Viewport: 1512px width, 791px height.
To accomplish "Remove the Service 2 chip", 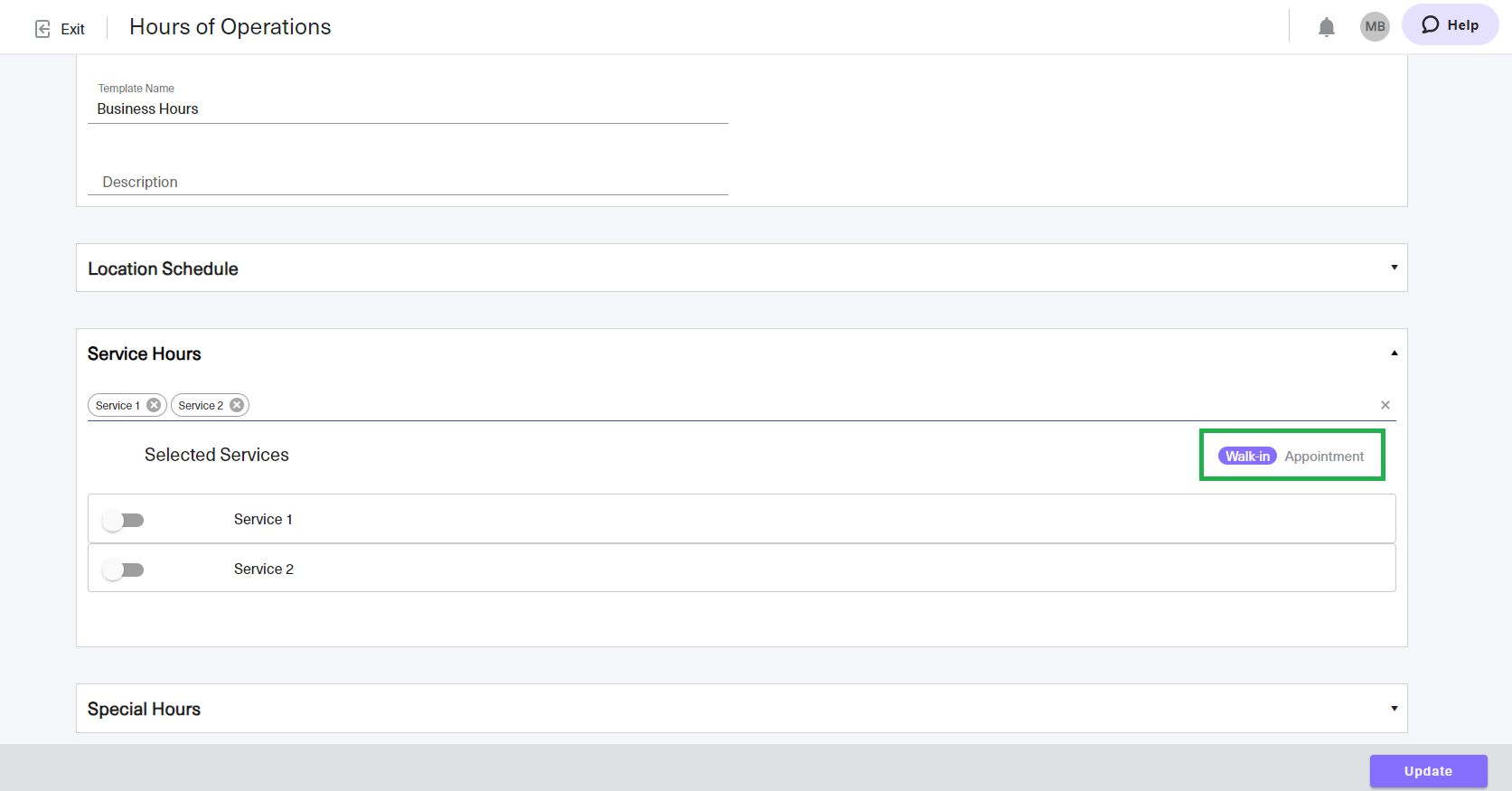I will (x=237, y=405).
